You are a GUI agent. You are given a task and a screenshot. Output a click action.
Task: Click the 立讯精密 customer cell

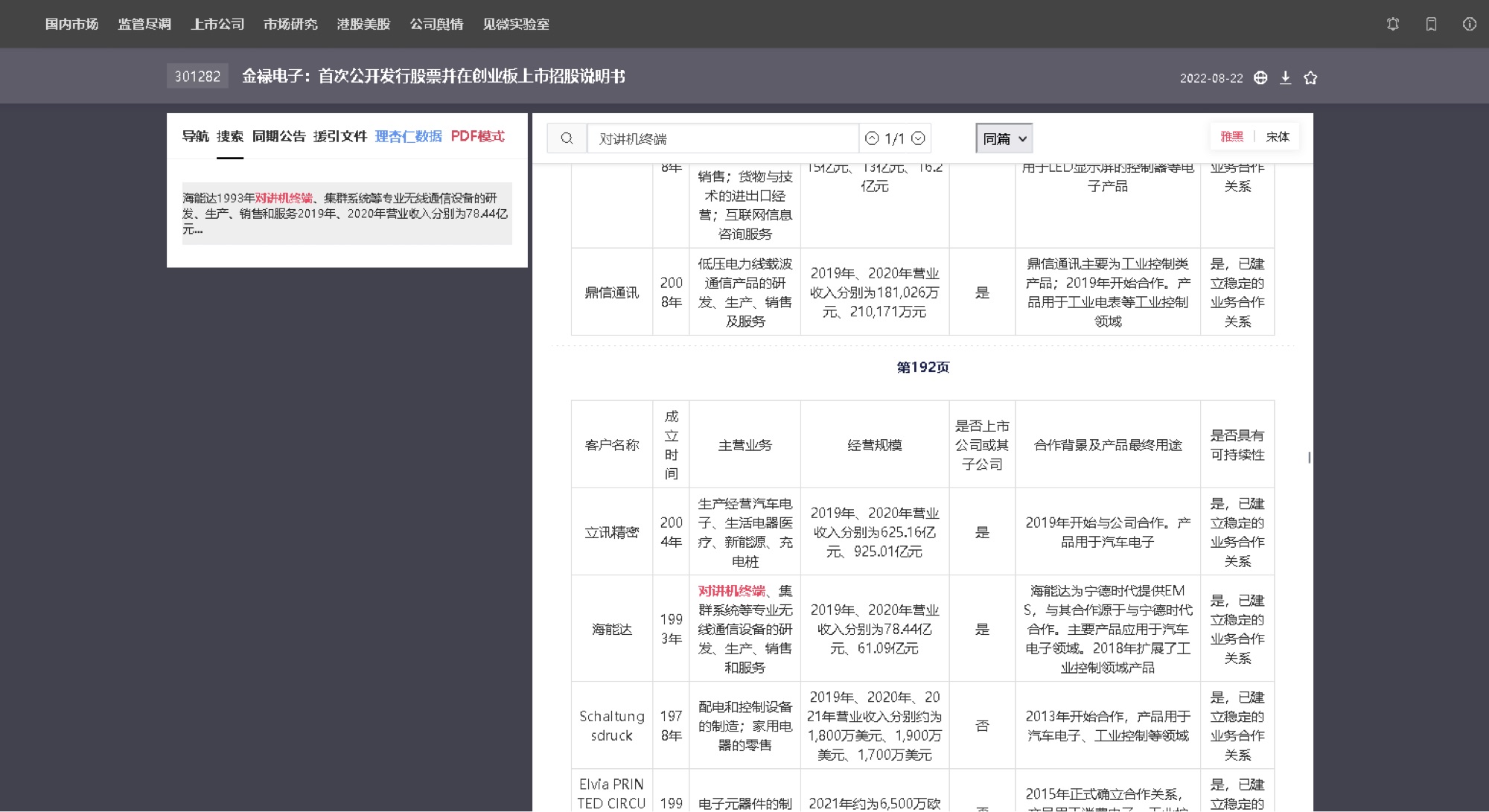(x=612, y=532)
